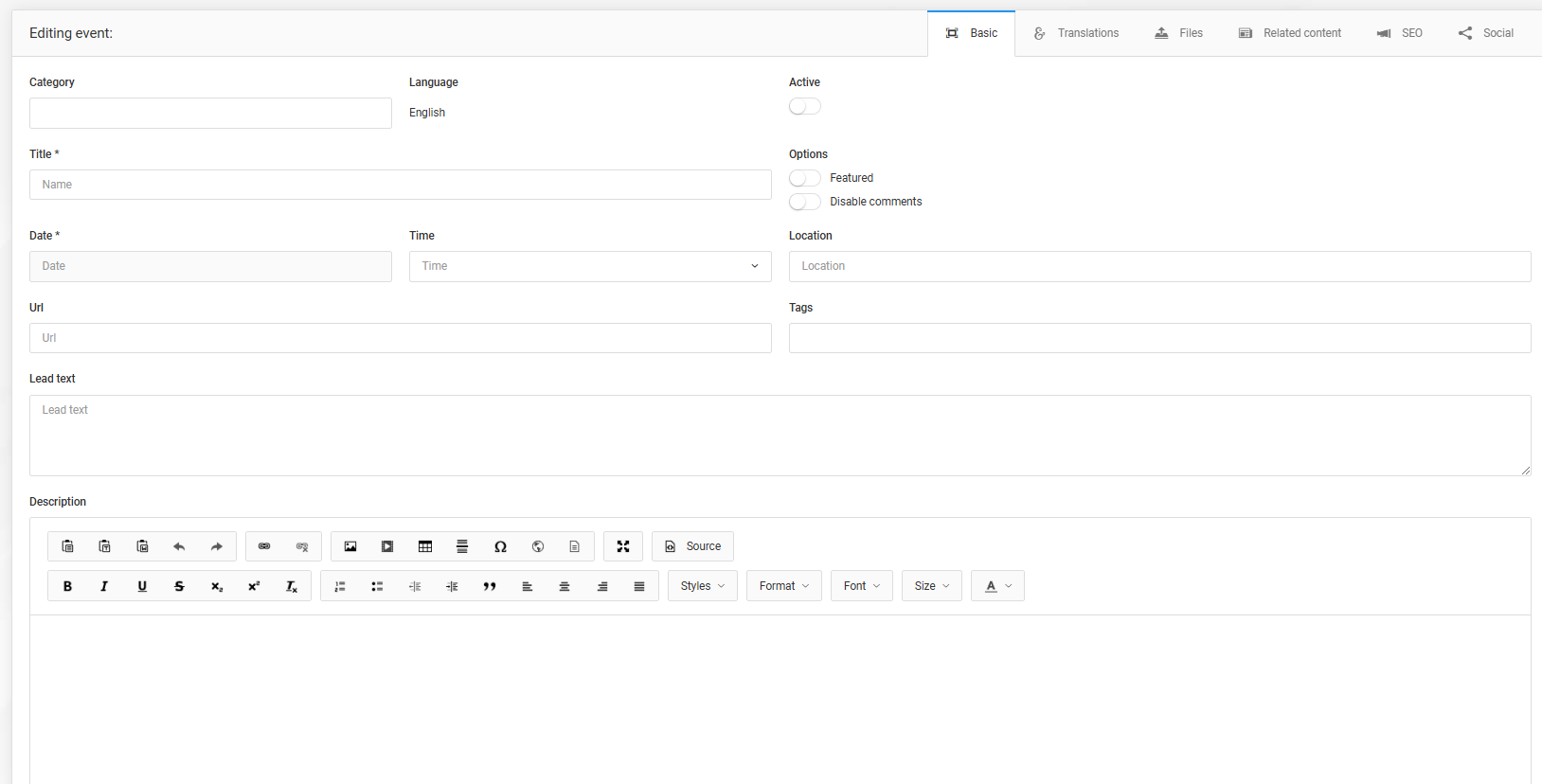Insert an image using the editor toolbar
1542x784 pixels.
point(350,546)
